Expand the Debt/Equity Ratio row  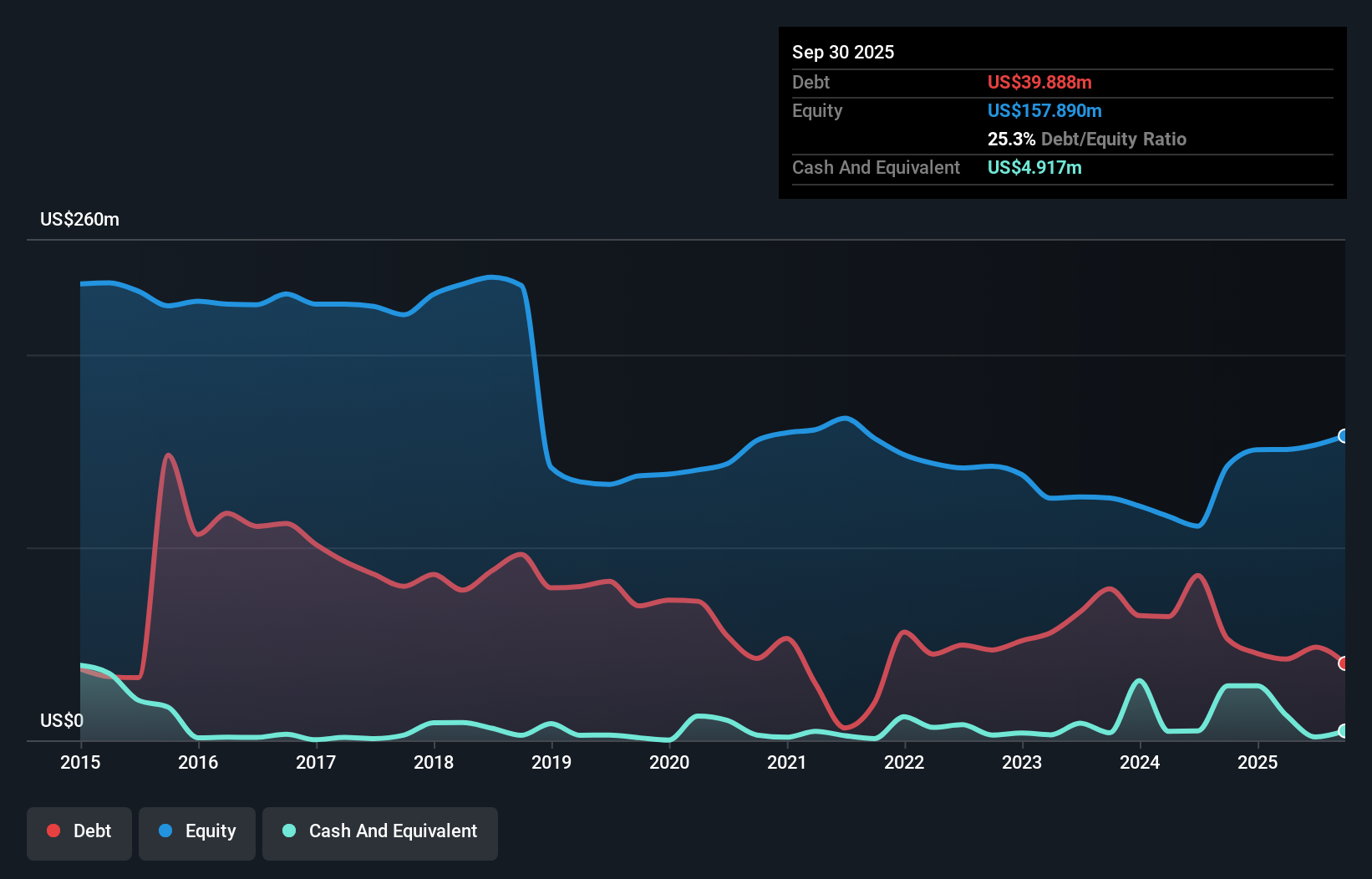pyautogui.click(x=1087, y=139)
